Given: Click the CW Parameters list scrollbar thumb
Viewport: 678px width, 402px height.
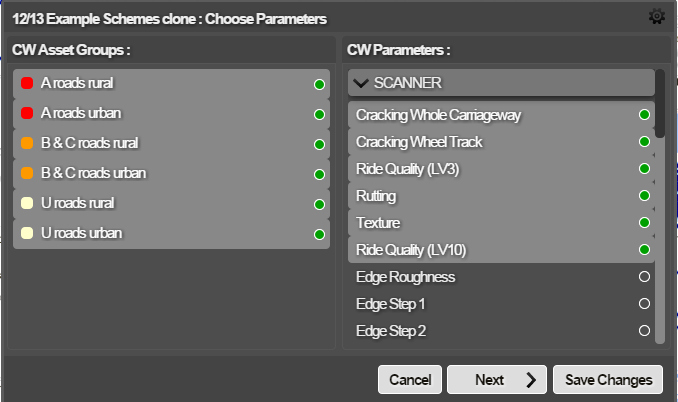Looking at the screenshot, I should pyautogui.click(x=660, y=104).
